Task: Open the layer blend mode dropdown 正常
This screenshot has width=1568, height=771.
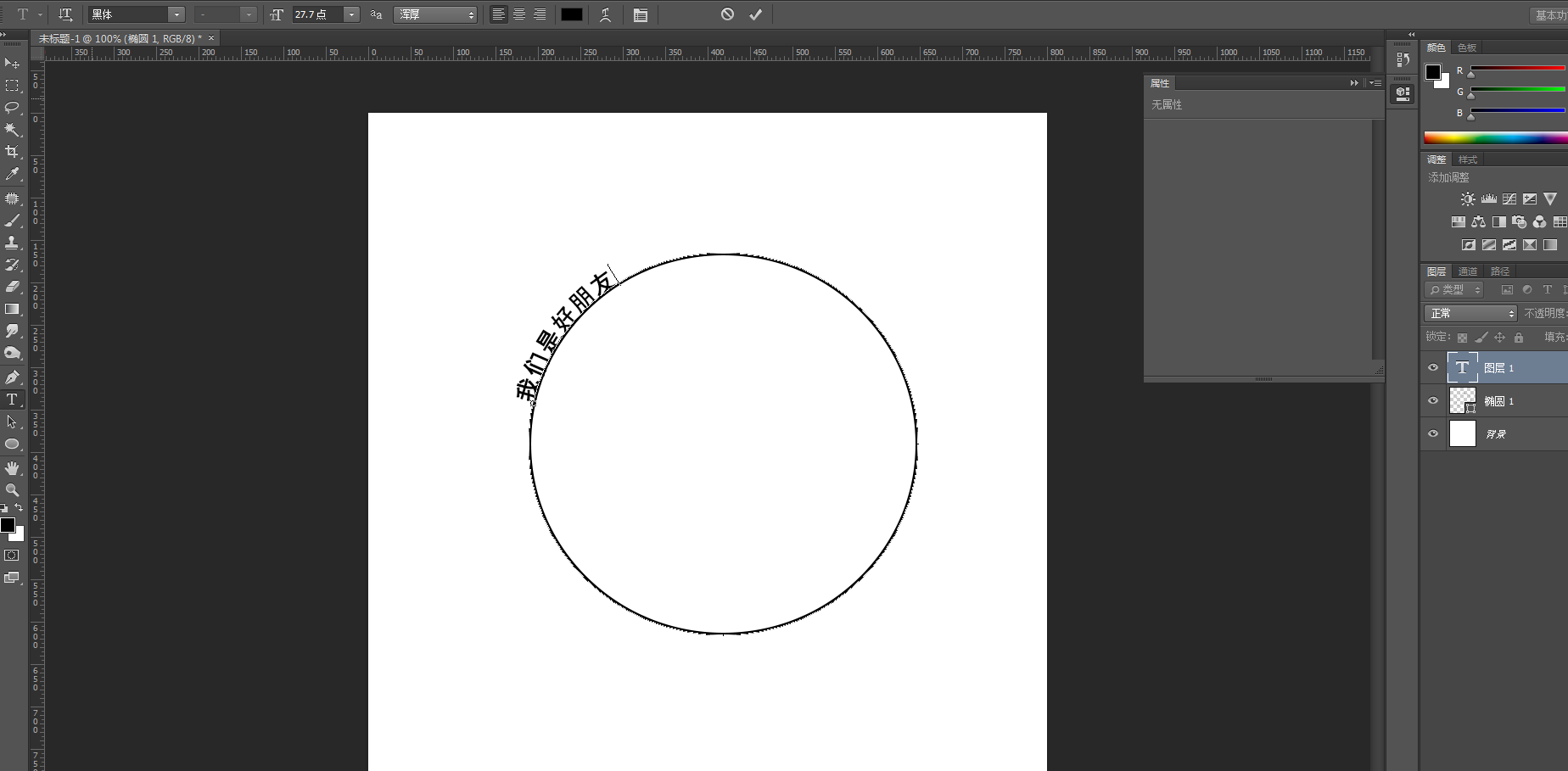Action: pyautogui.click(x=1470, y=314)
